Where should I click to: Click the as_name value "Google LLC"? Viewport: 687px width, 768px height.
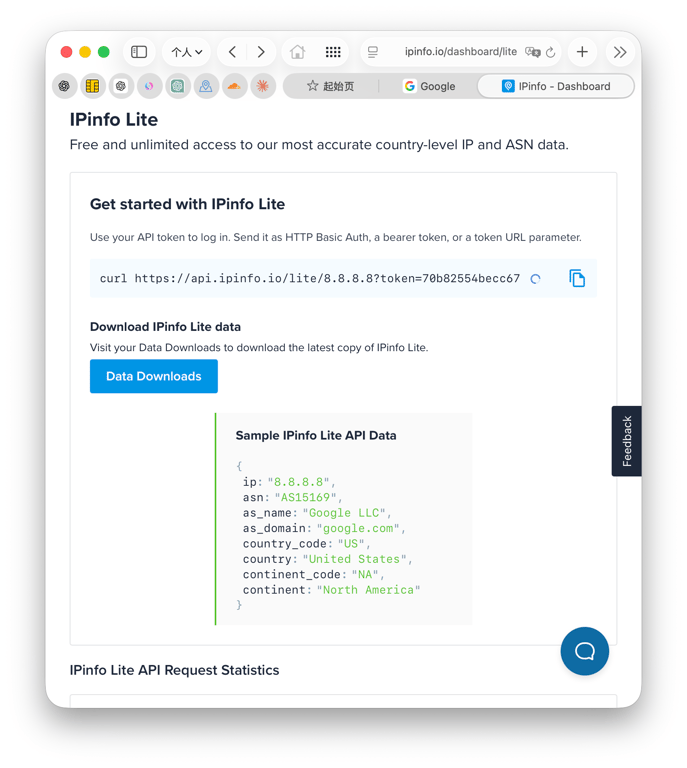[344, 513]
